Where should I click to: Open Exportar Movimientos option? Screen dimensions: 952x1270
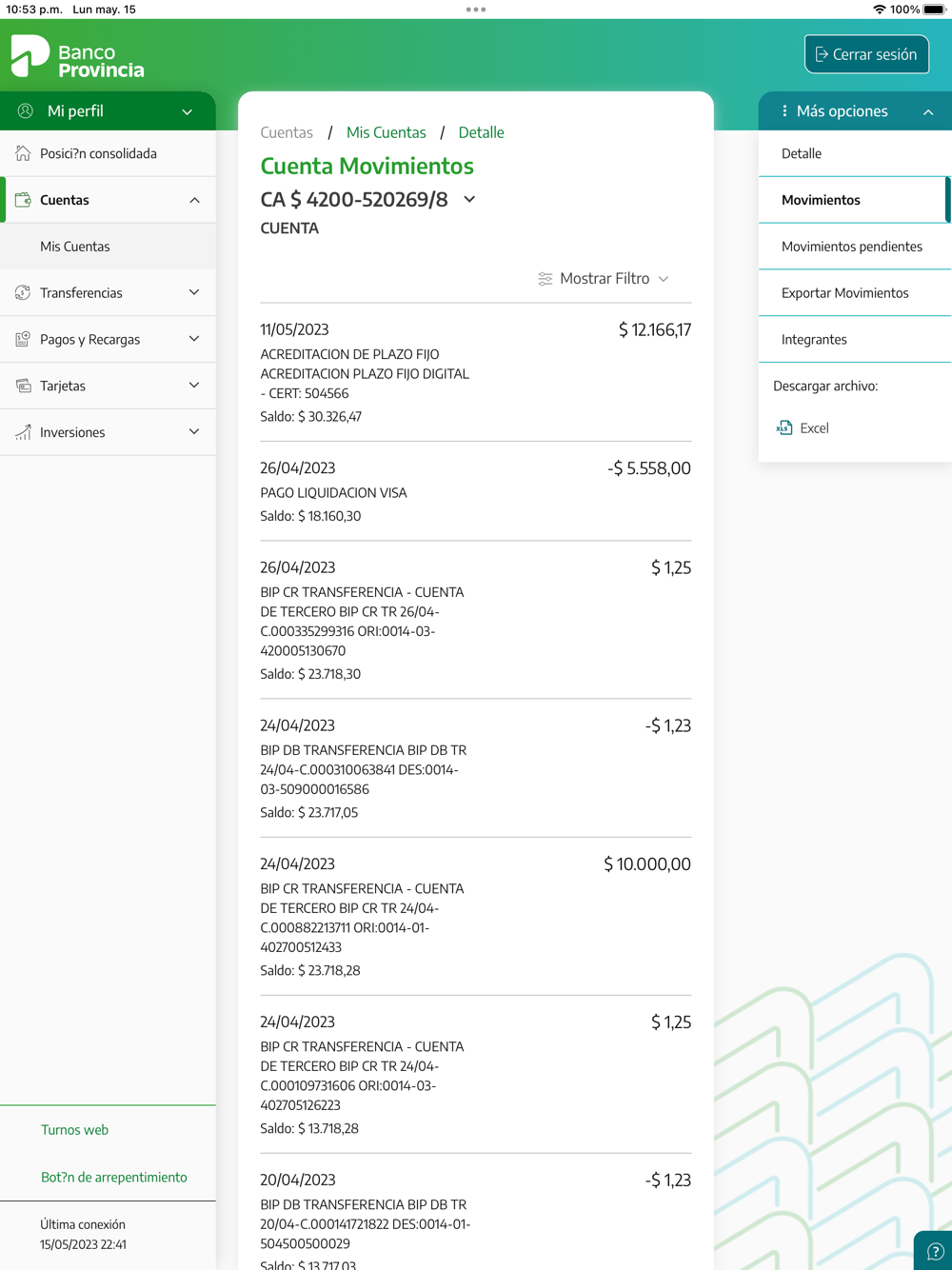tap(855, 292)
